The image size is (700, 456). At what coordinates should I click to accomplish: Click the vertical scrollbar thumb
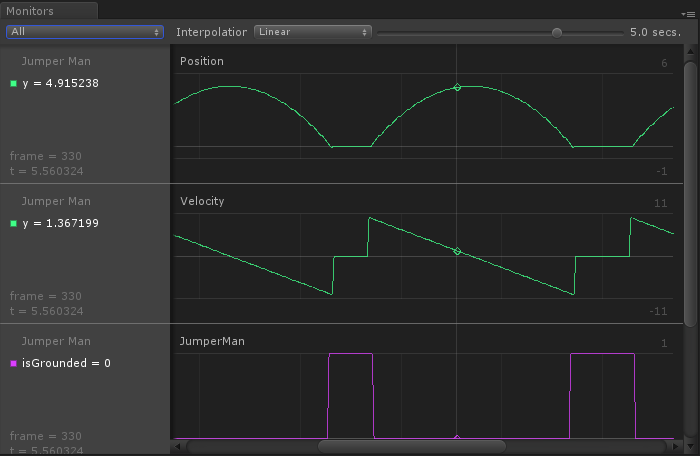point(691,194)
